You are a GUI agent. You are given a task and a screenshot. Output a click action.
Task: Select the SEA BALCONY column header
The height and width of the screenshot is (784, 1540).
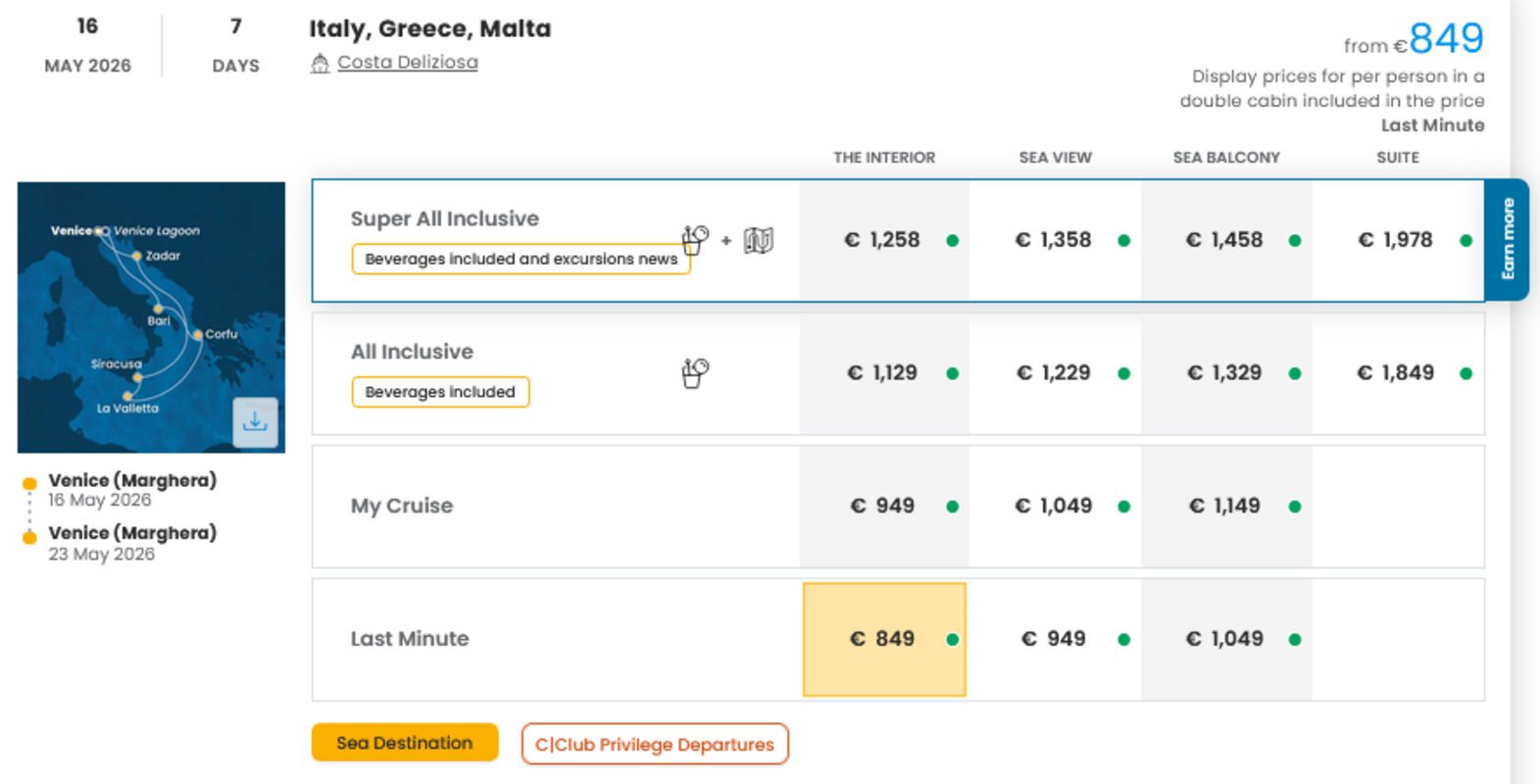[x=1226, y=157]
